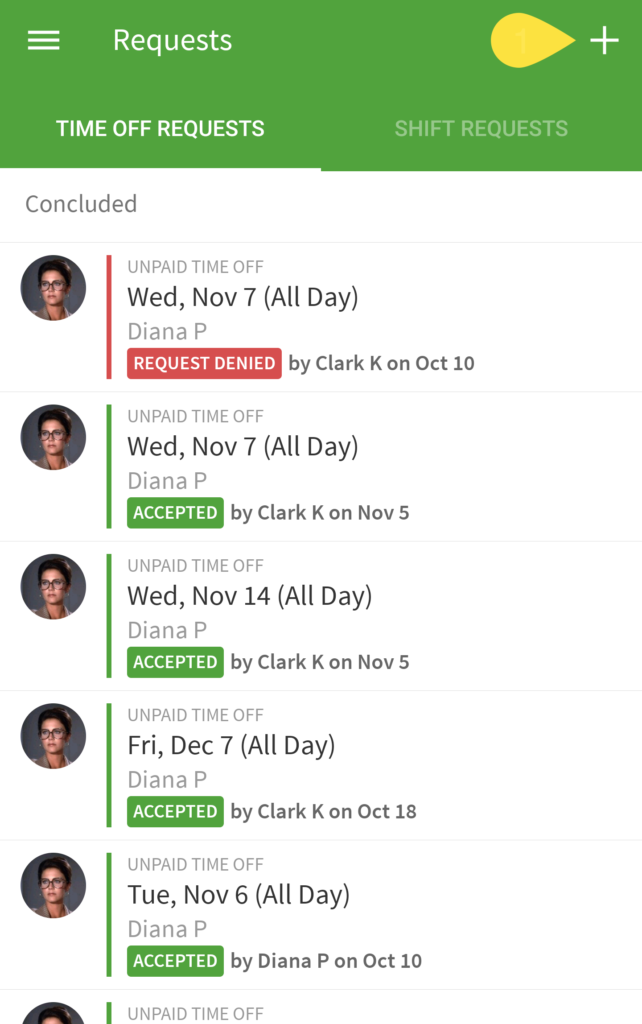This screenshot has width=642, height=1024.
Task: Click the Concluded section header
Action: pyautogui.click(x=81, y=204)
